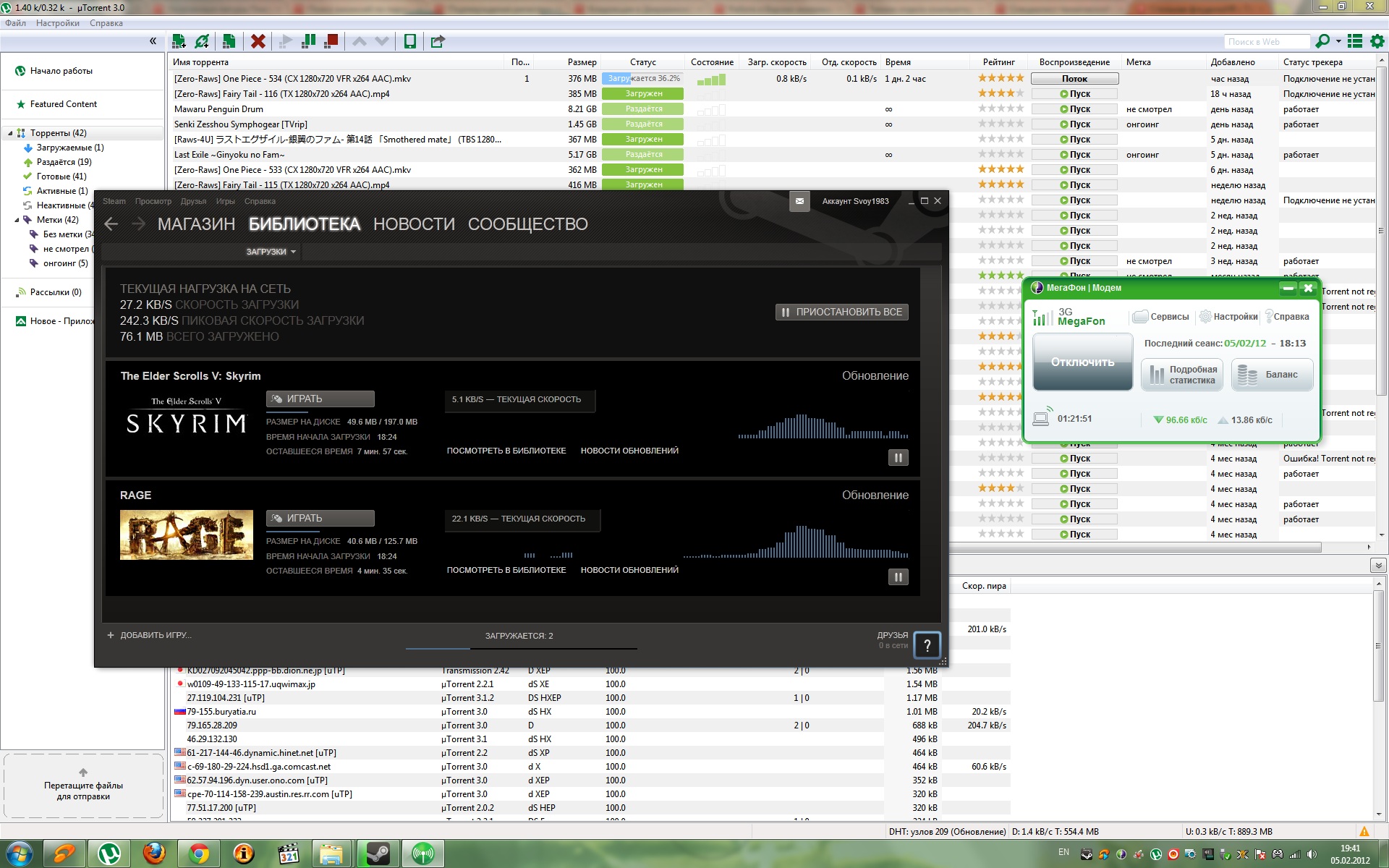This screenshot has height=868, width=1389.
Task: Move torrent up in queue
Action: click(x=360, y=41)
